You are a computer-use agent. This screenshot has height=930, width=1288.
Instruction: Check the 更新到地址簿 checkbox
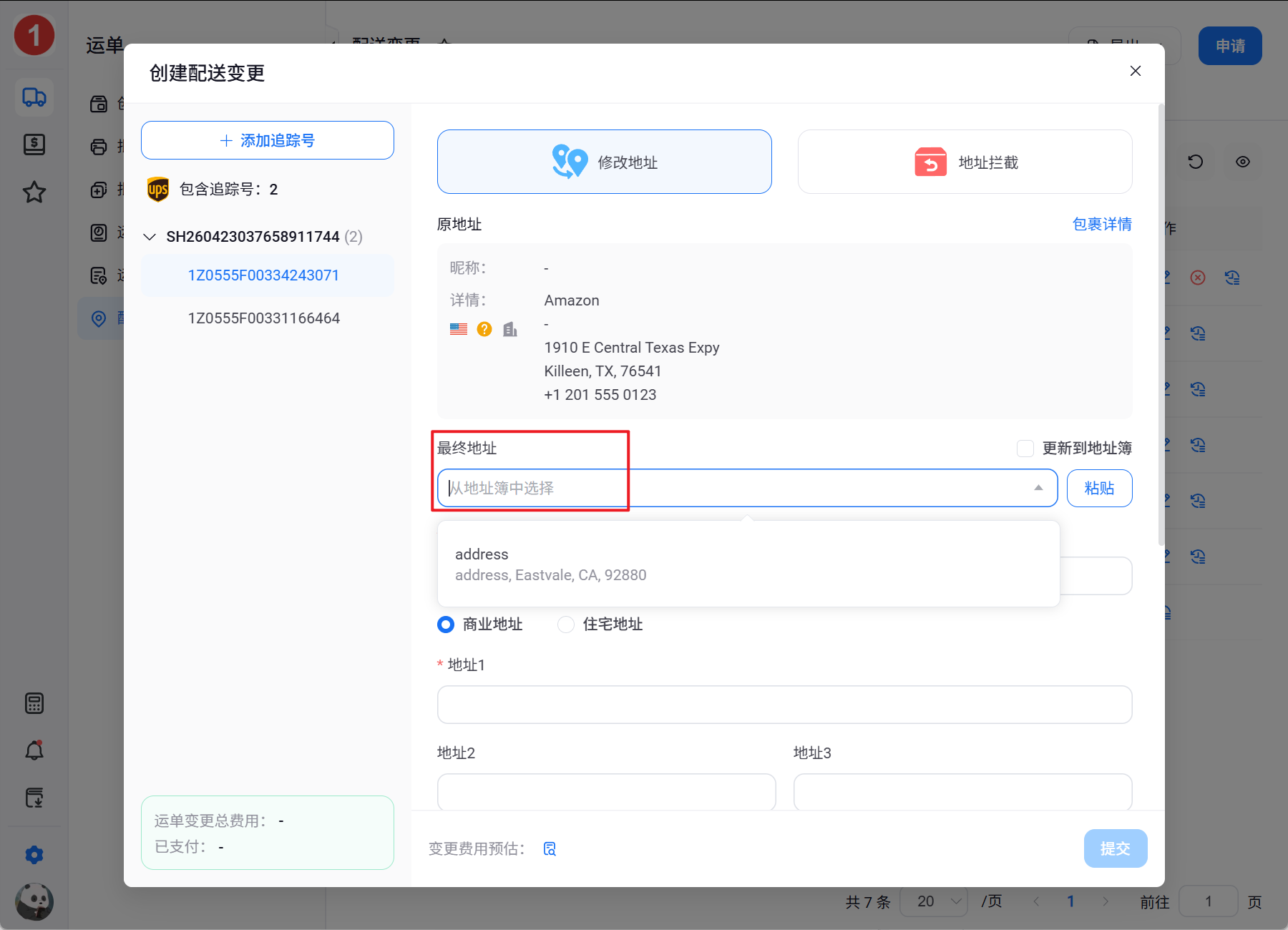(1025, 449)
